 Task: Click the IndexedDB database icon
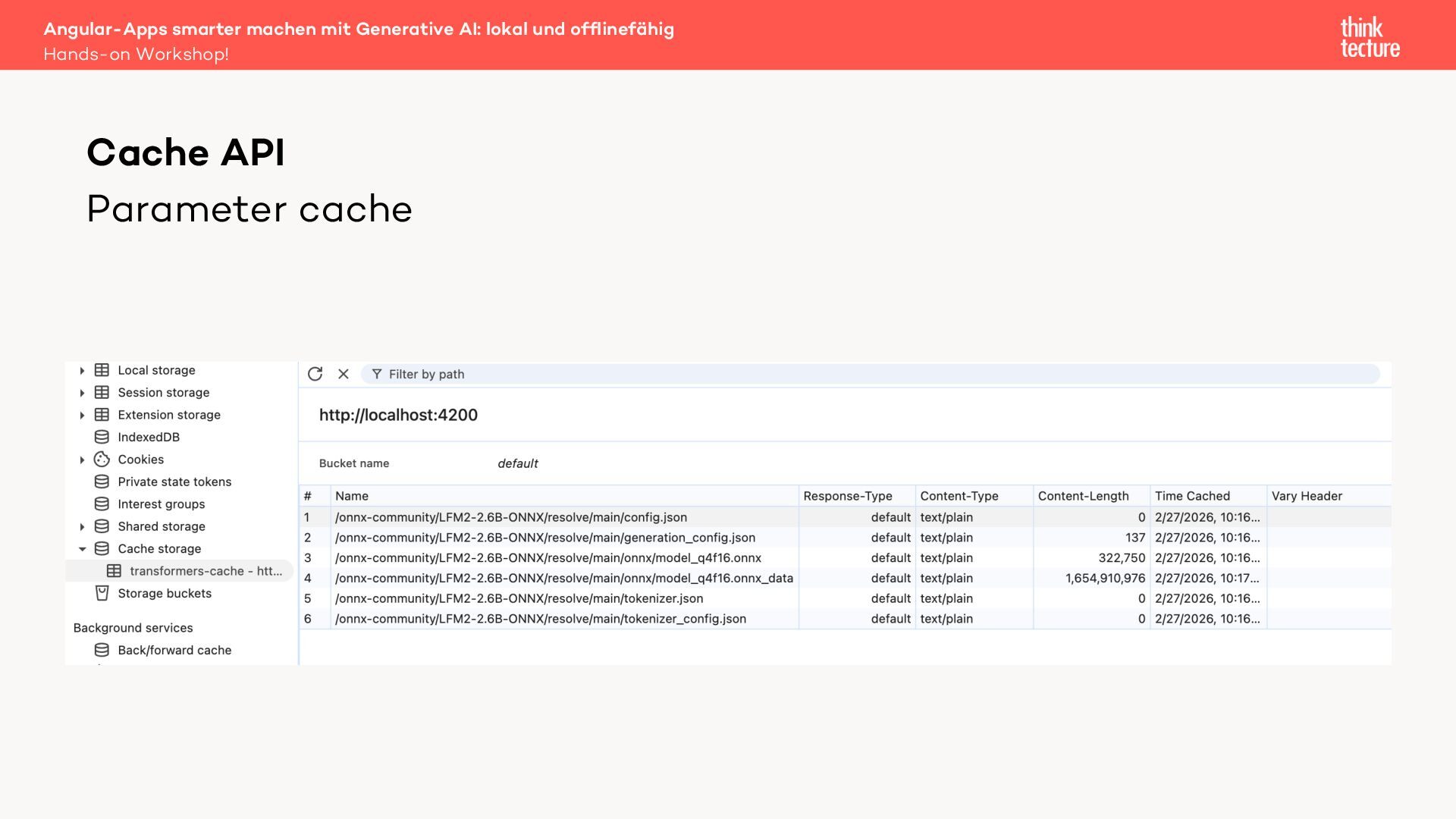(102, 437)
